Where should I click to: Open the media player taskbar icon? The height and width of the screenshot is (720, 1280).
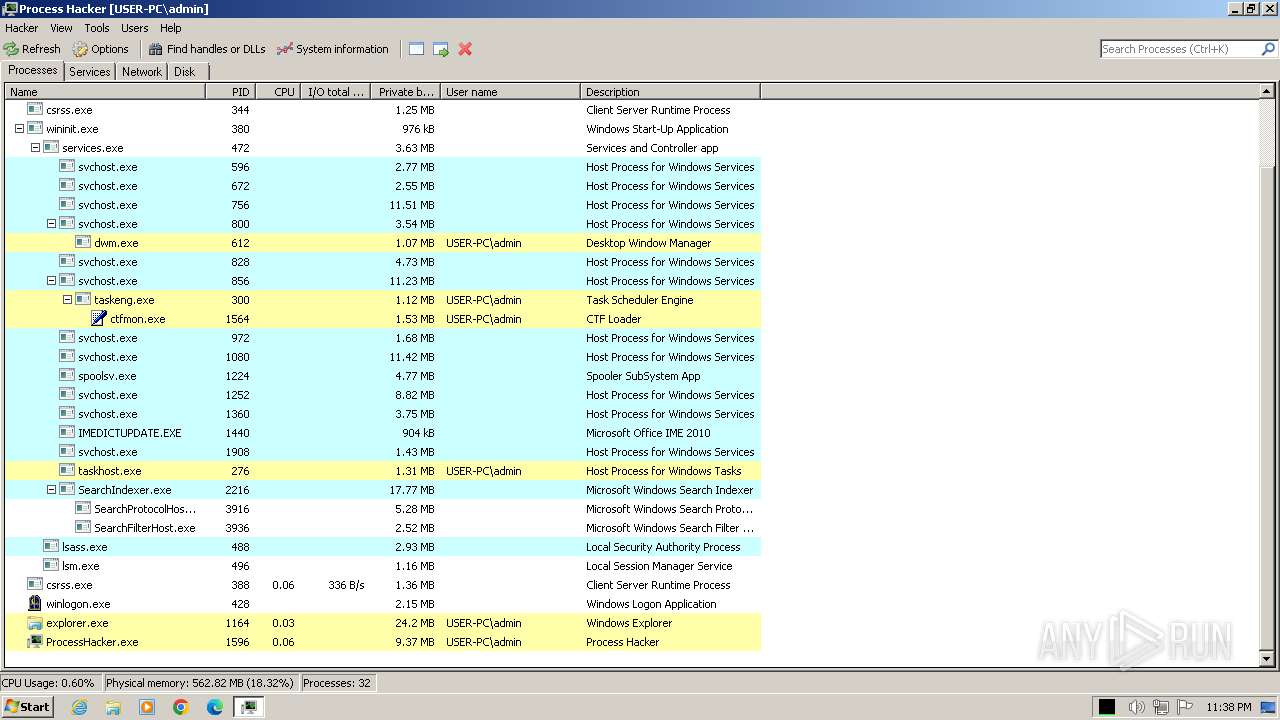147,707
